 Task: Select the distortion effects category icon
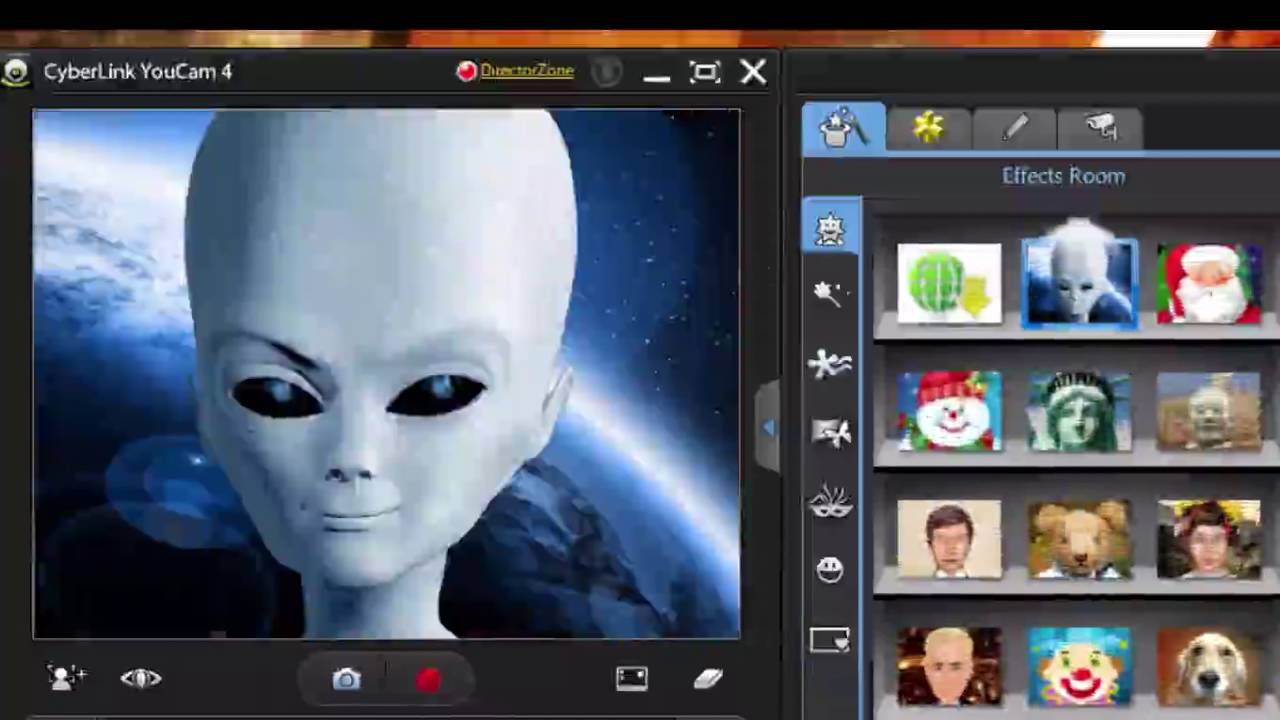830,432
